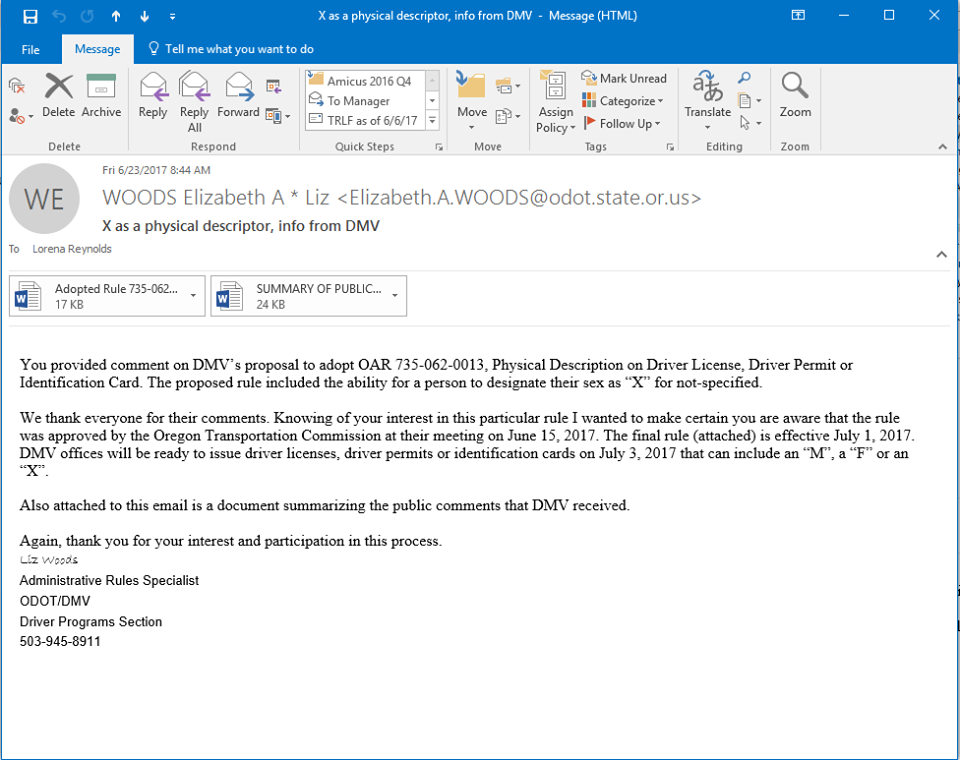
Task: Click Administrative Rules Specialist line
Action: [x=109, y=580]
